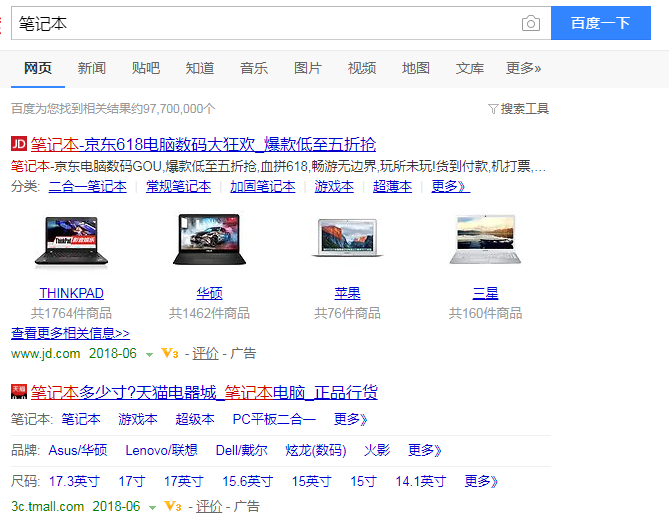This screenshot has height=517, width=669.
Task: Open the 超级本 link
Action: pyautogui.click(x=195, y=419)
